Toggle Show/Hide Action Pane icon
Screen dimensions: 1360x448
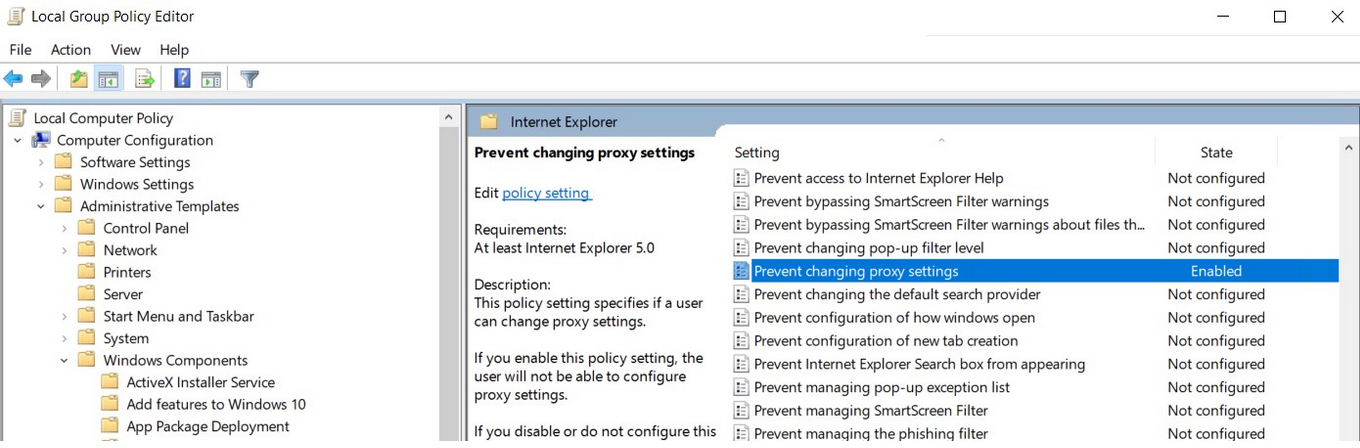[x=211, y=79]
